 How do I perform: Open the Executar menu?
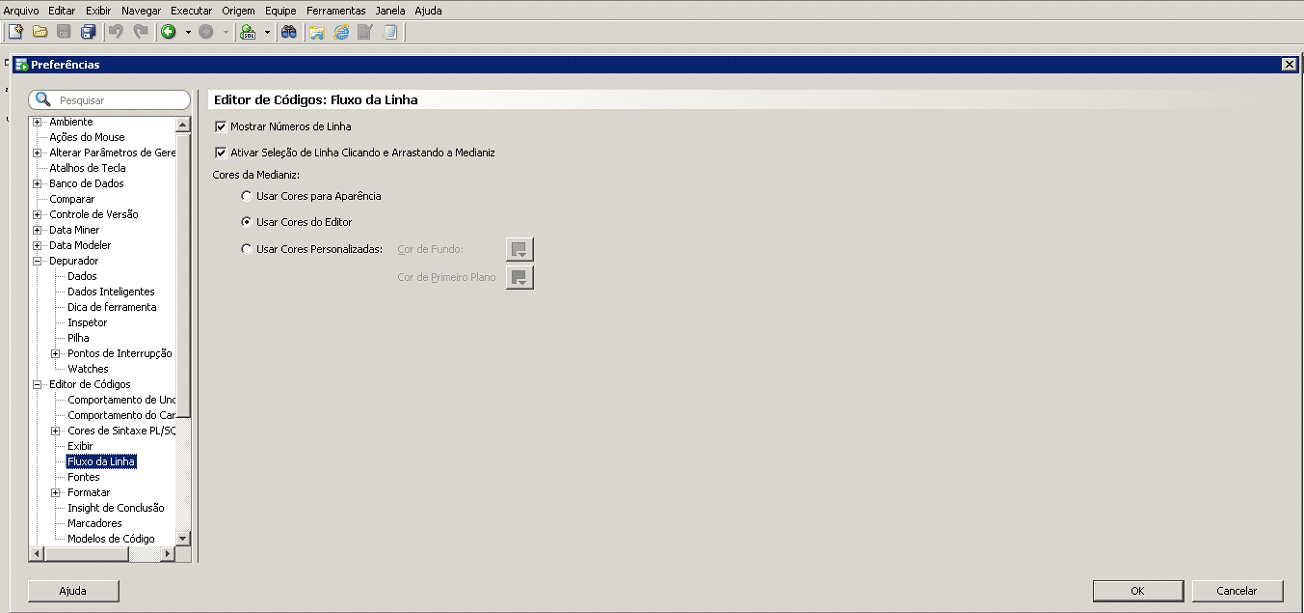pos(190,10)
